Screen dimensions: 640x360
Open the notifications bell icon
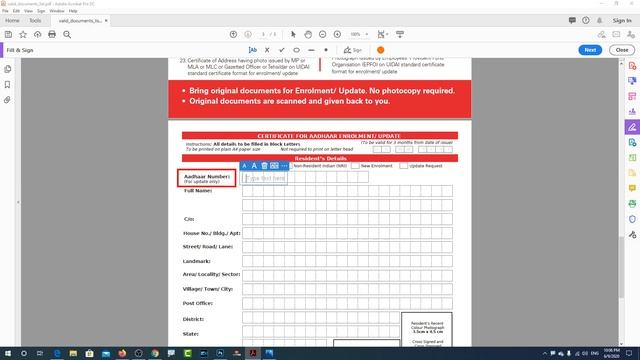tap(600, 20)
